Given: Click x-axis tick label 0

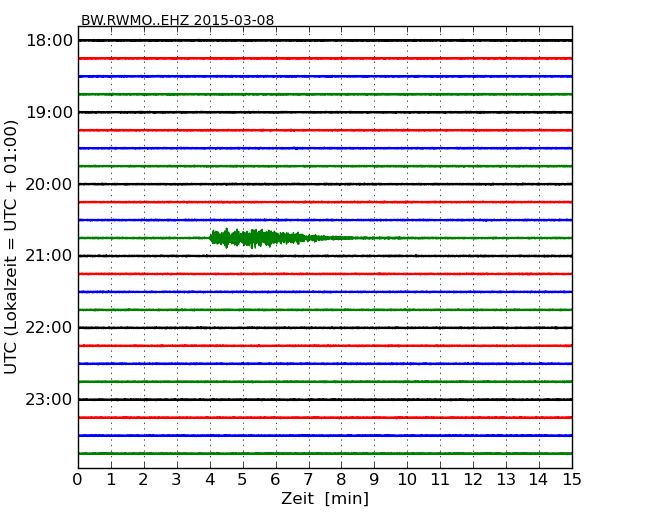Looking at the screenshot, I should [78, 480].
